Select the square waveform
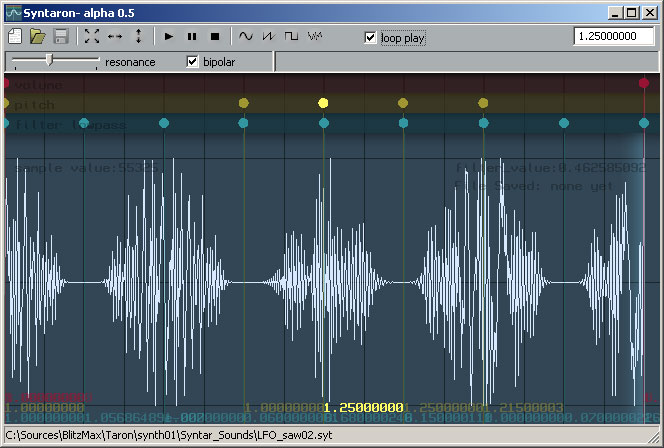 [x=291, y=36]
